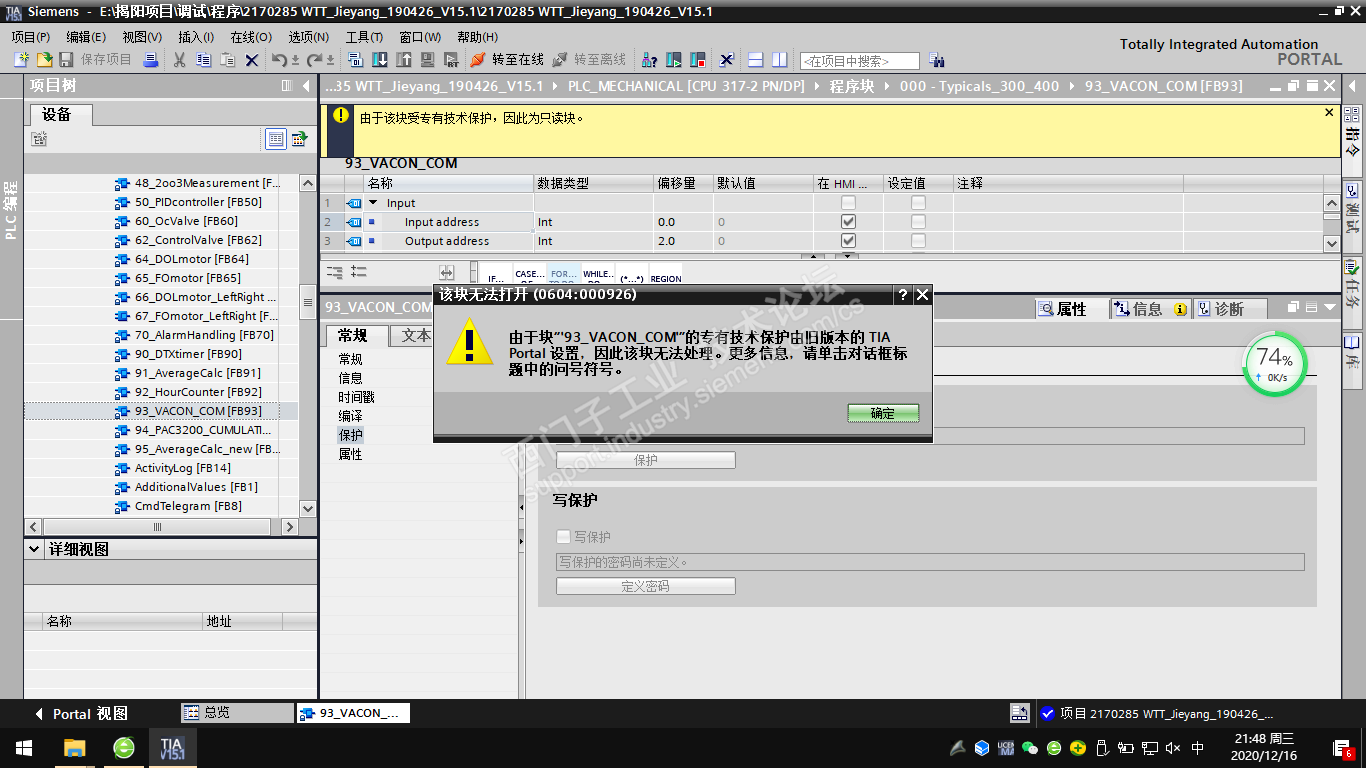Click the Download to device icon
Viewport: 1366px width, 768px height.
tap(380, 60)
